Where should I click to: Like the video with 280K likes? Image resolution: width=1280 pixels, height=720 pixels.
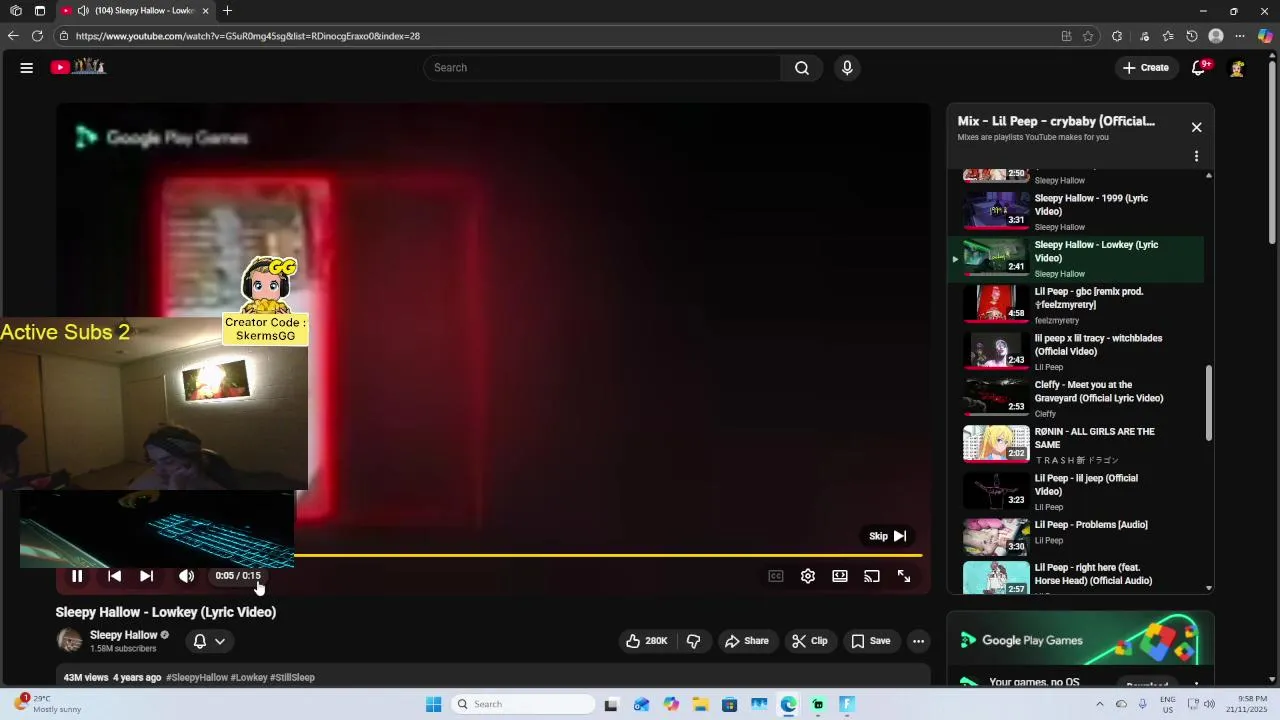point(646,641)
